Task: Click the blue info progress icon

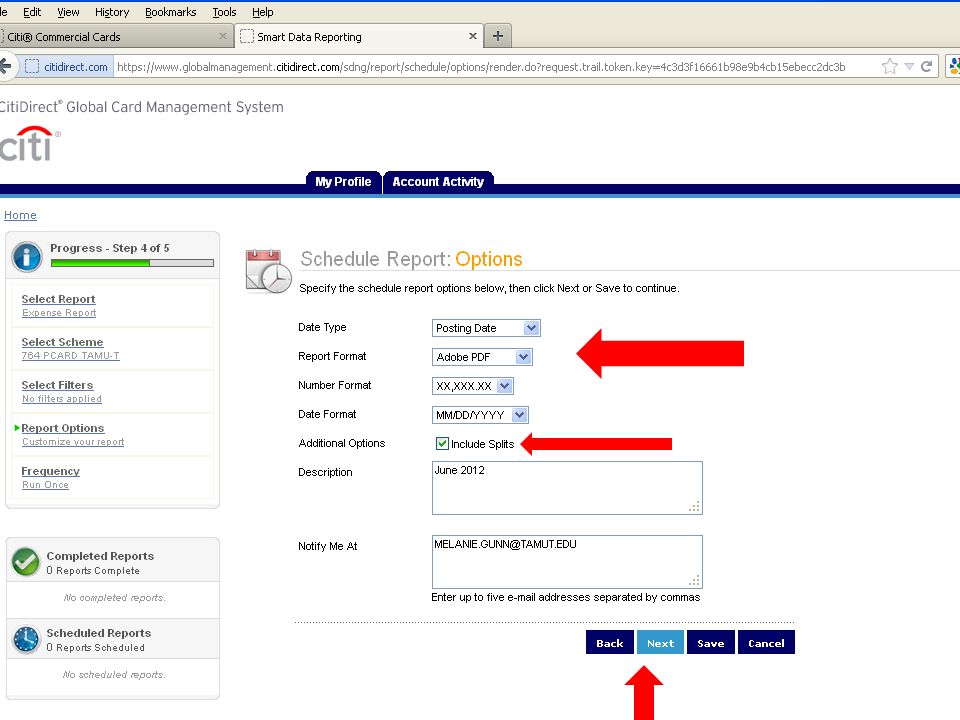Action: coord(27,257)
